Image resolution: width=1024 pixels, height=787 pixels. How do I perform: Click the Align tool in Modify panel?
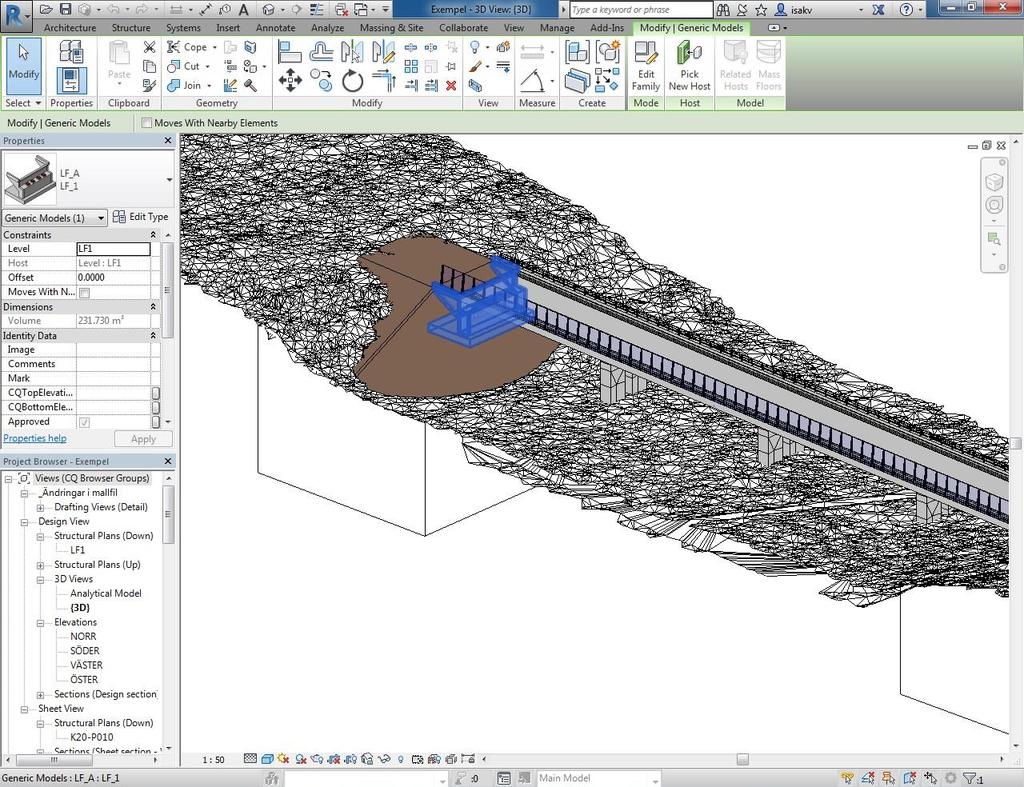289,51
